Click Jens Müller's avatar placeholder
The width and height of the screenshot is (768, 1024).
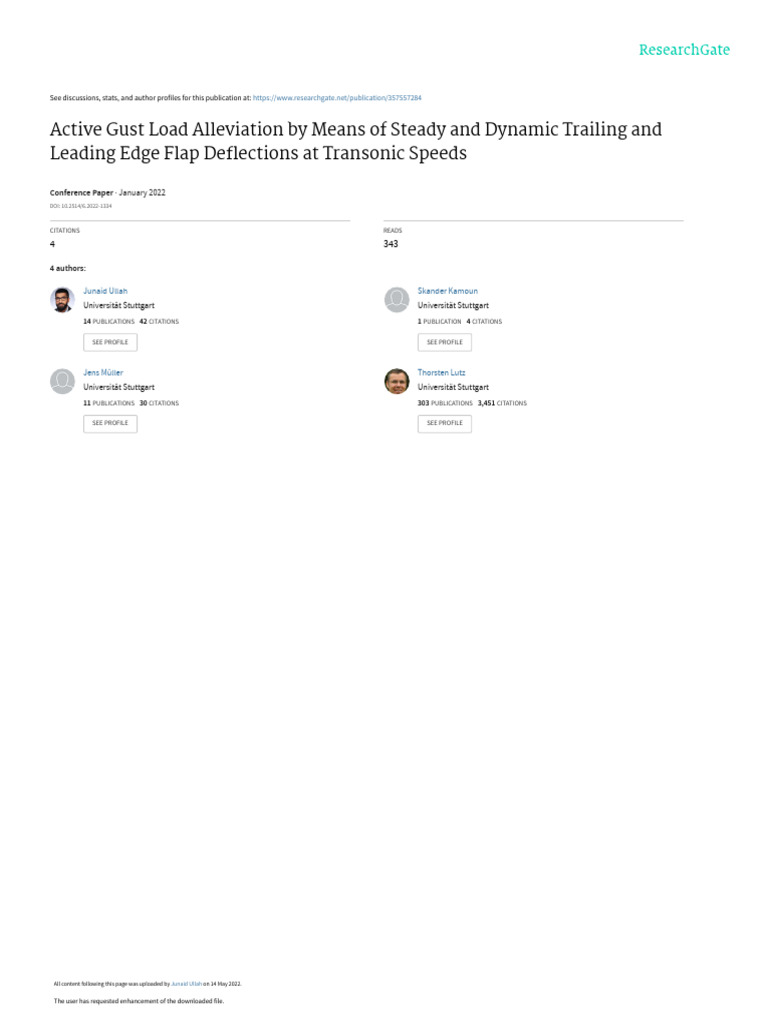[x=62, y=381]
